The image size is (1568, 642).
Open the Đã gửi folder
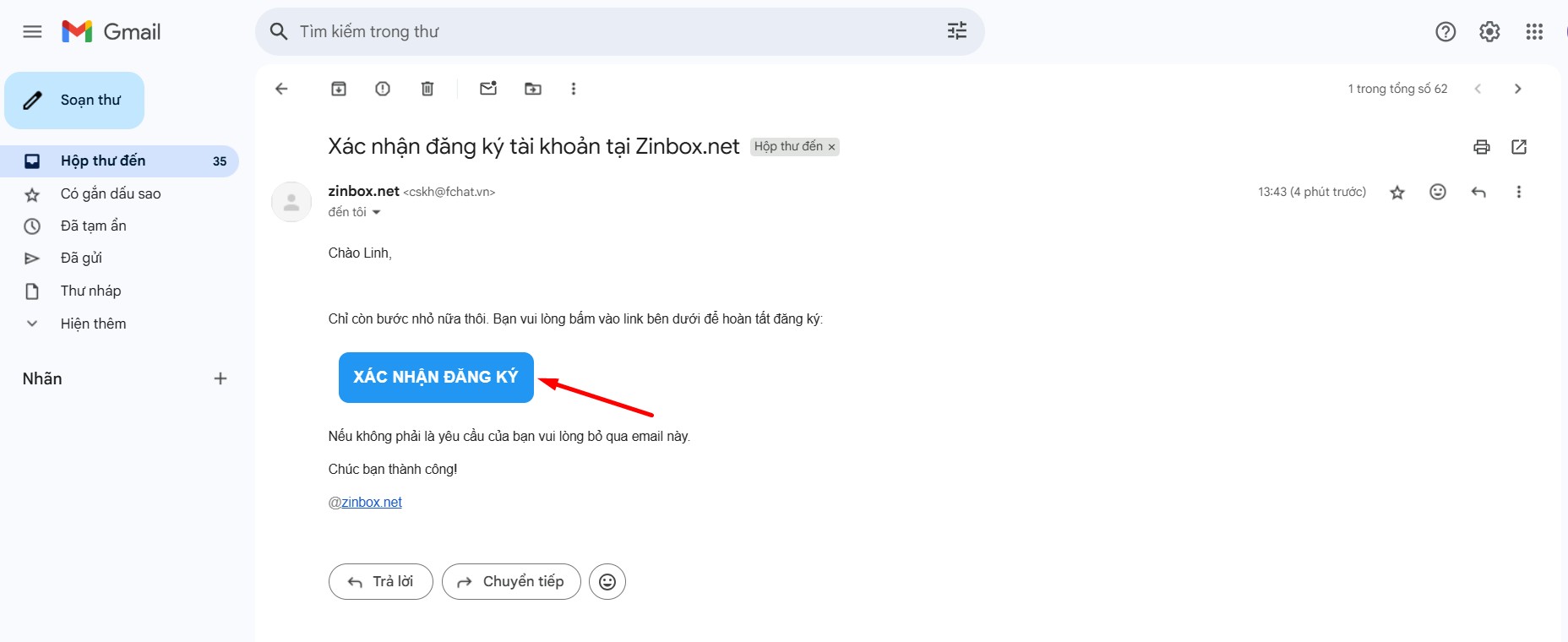pos(81,258)
